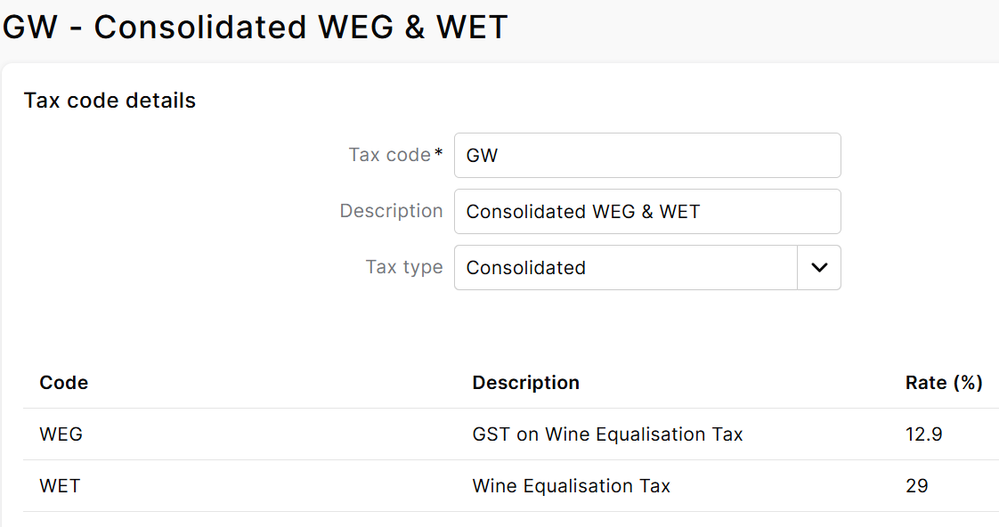The height and width of the screenshot is (527, 999).
Task: Click the GW - Consolidated WEG & WET title
Action: coord(255,27)
